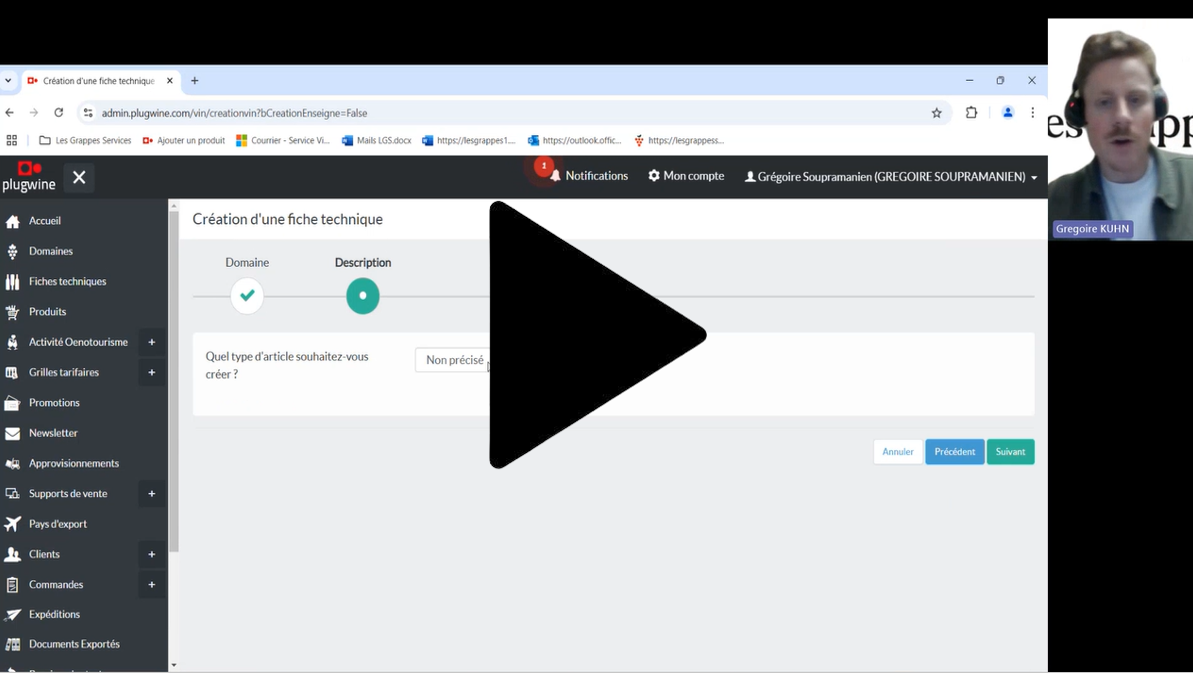Bookmark this page with the star icon
The image size is (1193, 673).
pyautogui.click(x=937, y=113)
